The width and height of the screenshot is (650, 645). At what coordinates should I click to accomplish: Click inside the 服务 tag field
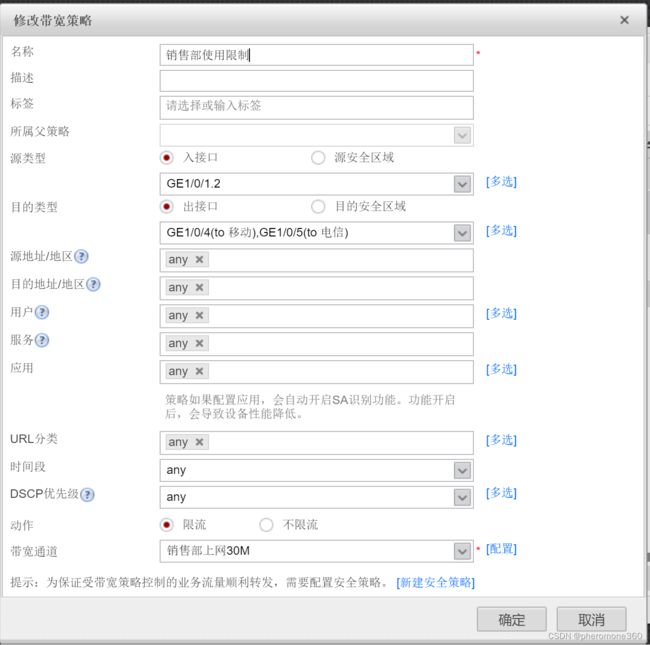click(x=317, y=344)
